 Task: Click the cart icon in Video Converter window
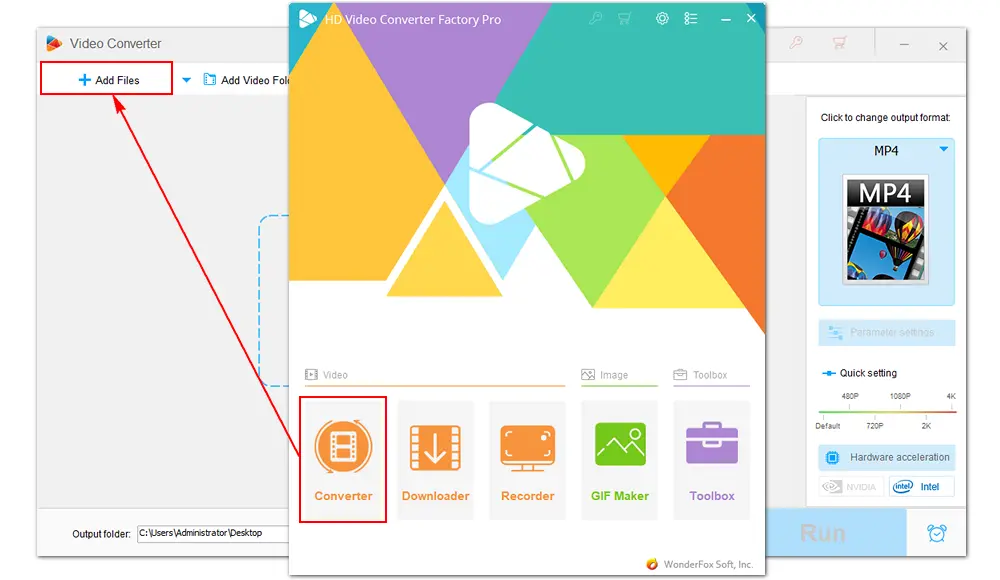pos(839,43)
